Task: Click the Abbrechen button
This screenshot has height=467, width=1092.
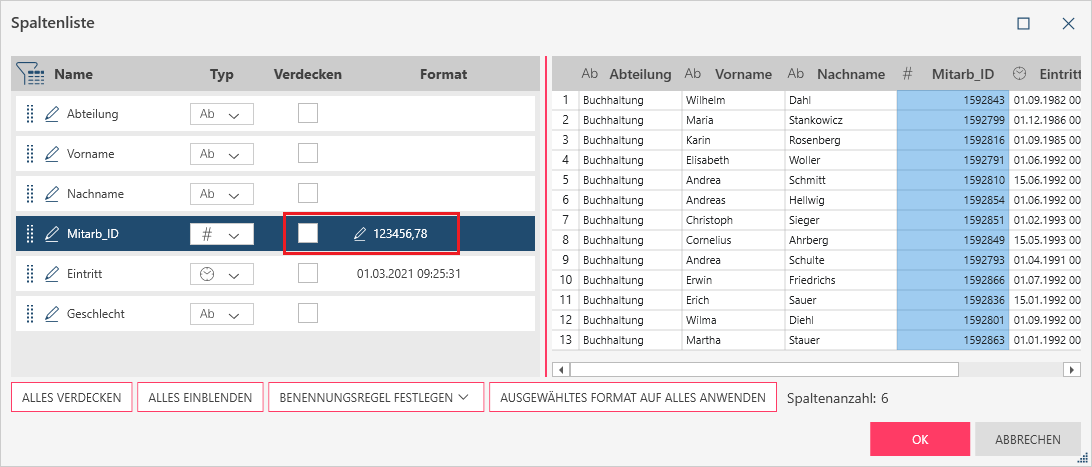Action: 1027,439
